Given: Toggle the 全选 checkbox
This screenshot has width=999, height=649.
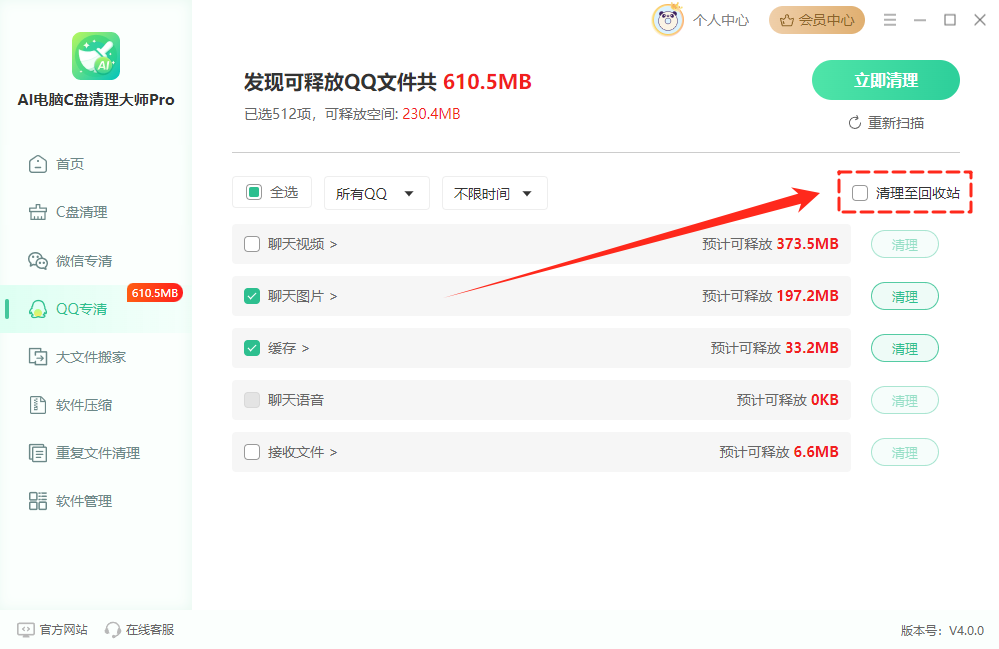Looking at the screenshot, I should [254, 192].
